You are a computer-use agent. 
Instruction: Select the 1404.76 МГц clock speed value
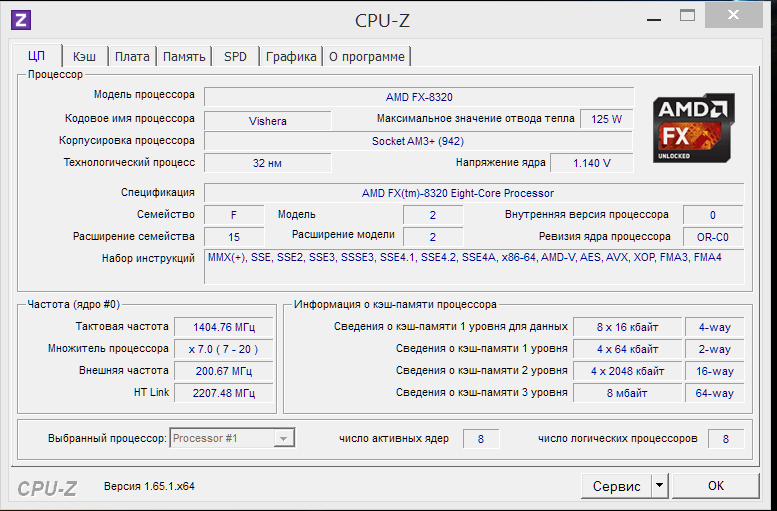click(x=224, y=327)
